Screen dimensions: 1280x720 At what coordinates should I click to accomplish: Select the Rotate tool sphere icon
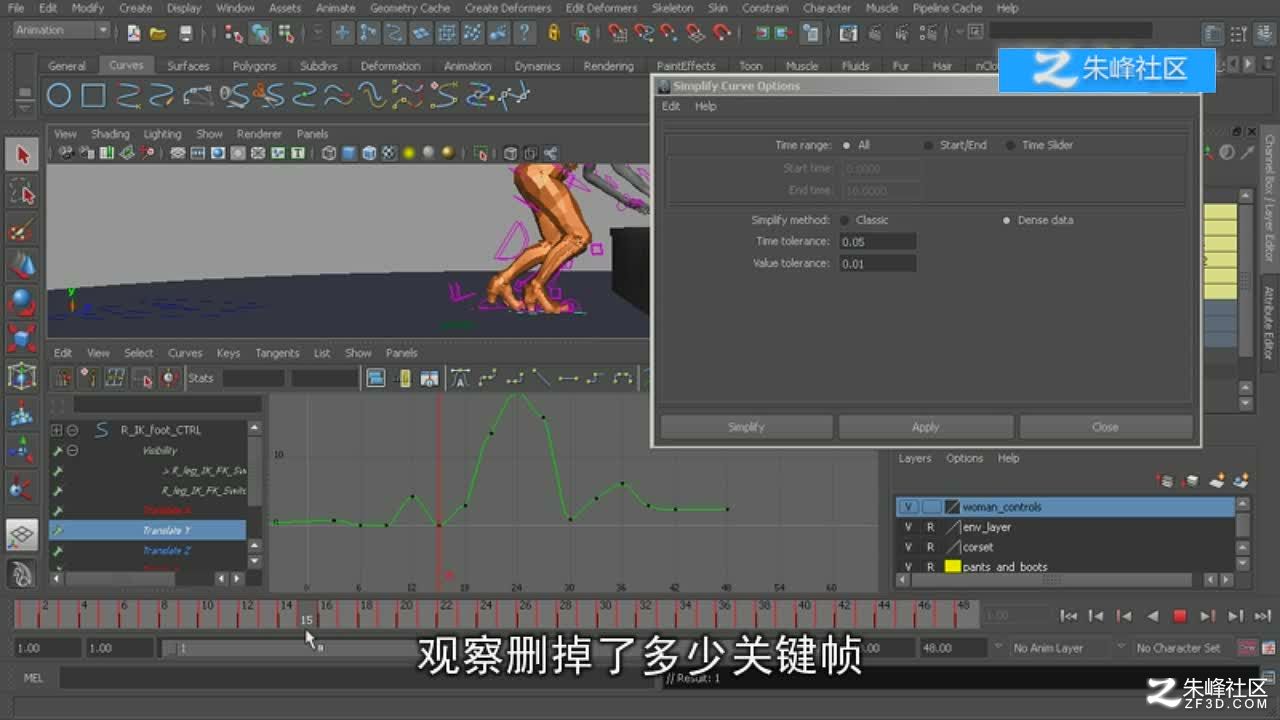click(22, 301)
